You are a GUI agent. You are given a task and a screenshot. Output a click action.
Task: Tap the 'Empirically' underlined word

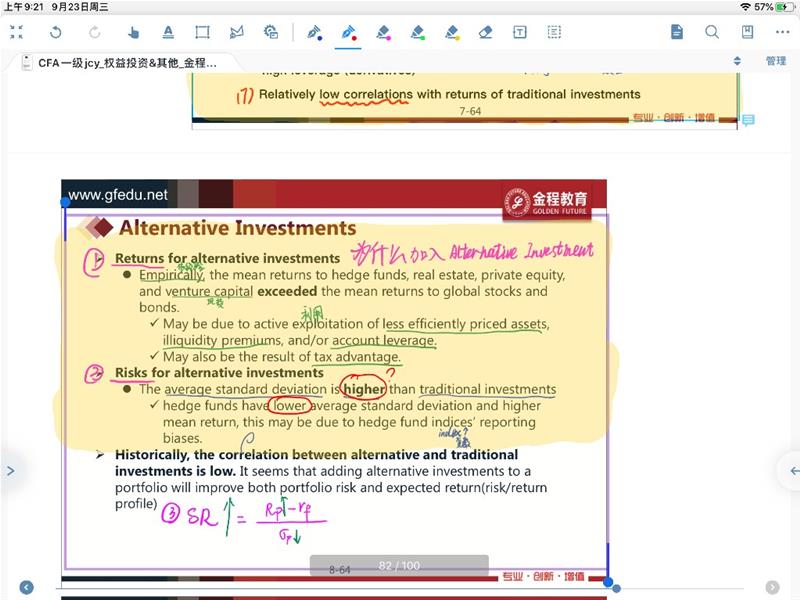coord(172,275)
